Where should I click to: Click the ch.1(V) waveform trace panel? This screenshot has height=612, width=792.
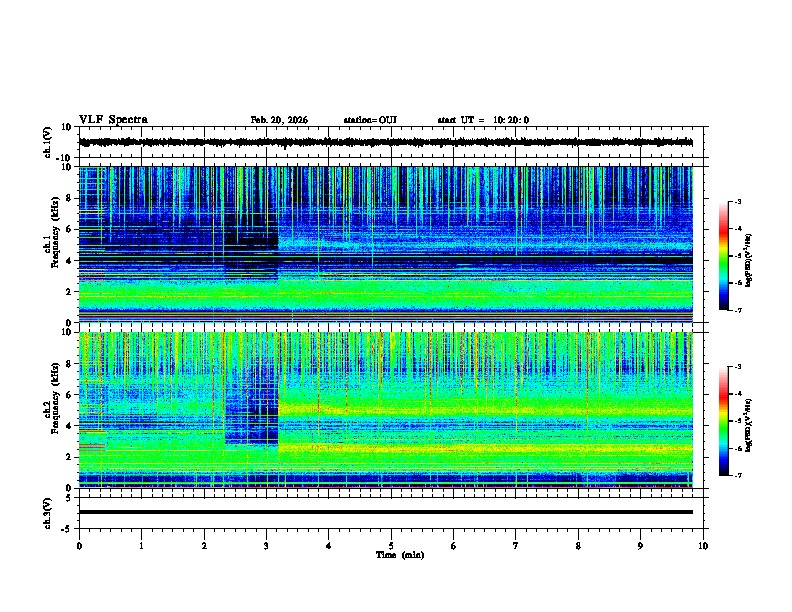tap(391, 142)
